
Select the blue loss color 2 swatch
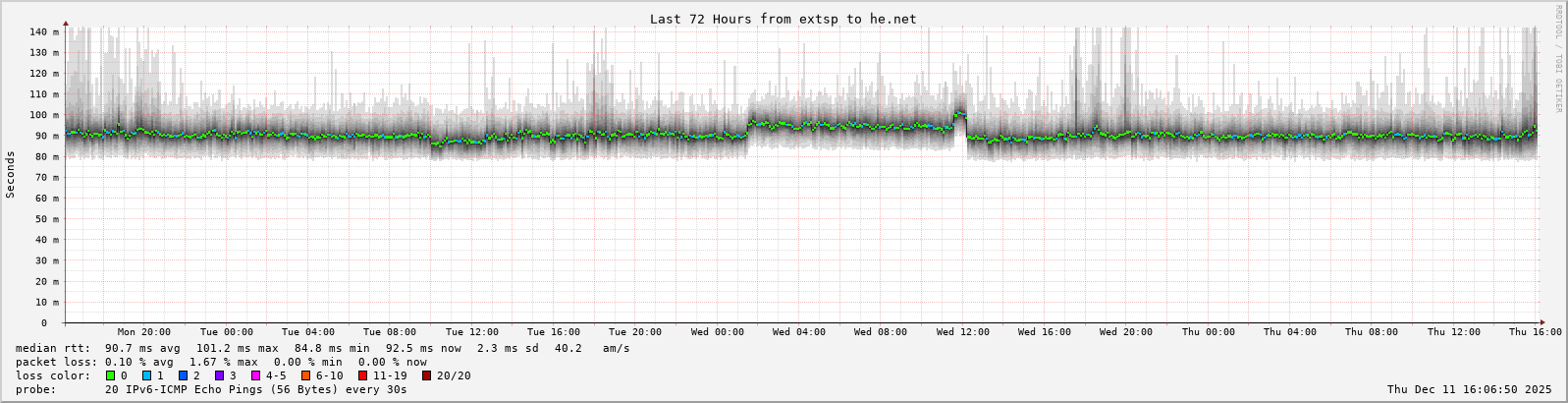click(183, 375)
